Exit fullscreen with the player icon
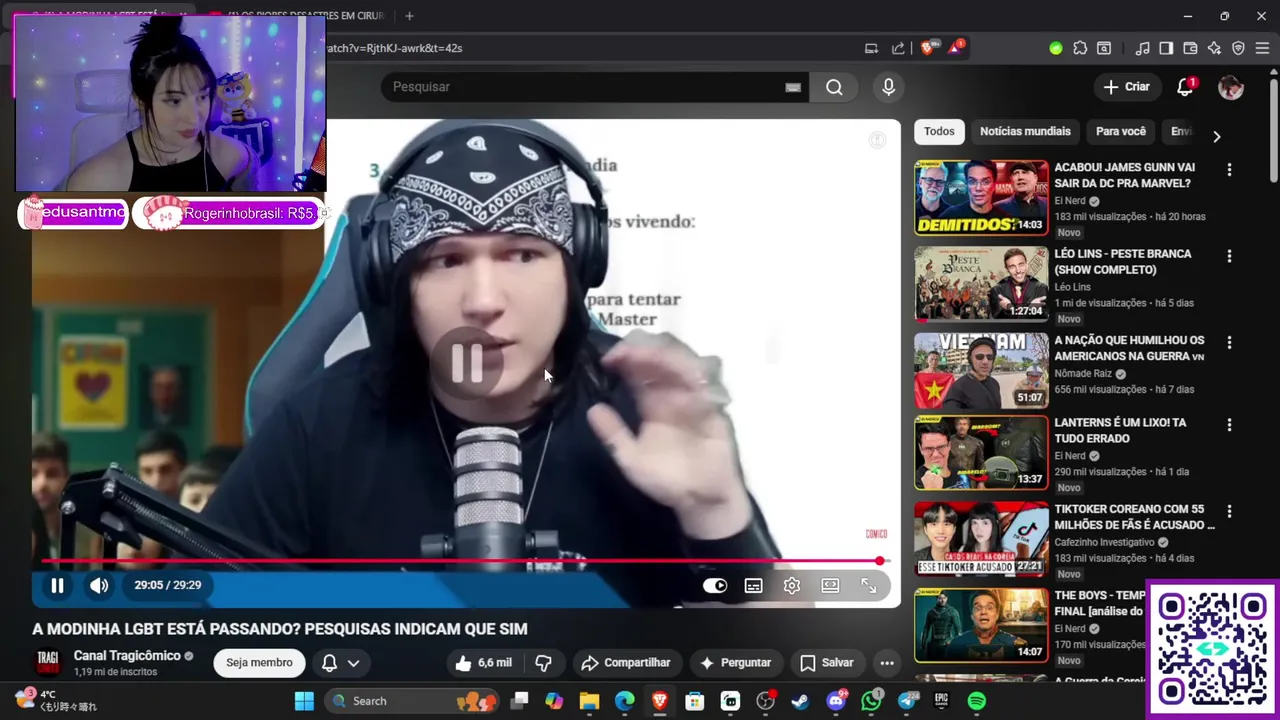 pos(869,586)
